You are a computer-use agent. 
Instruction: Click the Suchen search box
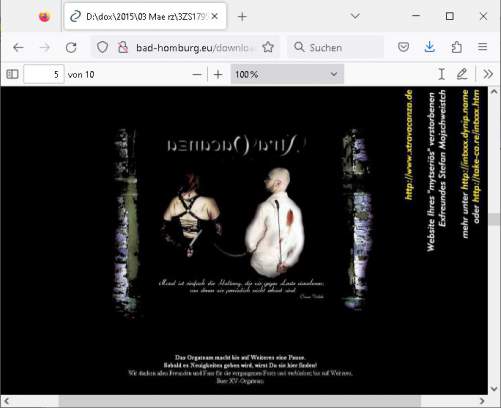coord(336,47)
